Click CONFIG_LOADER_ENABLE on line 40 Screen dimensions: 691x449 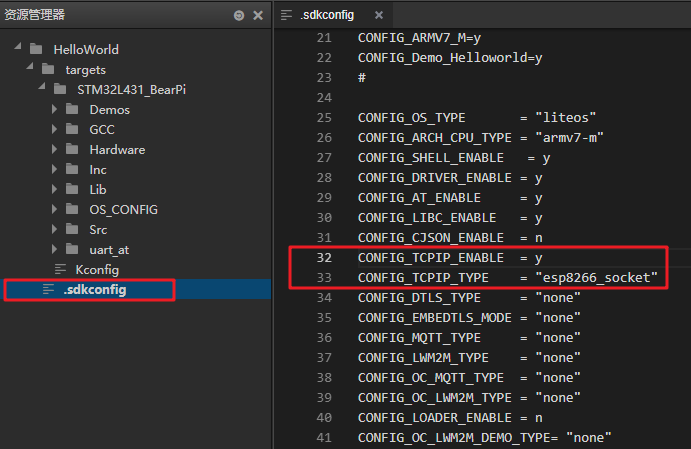coord(435,418)
